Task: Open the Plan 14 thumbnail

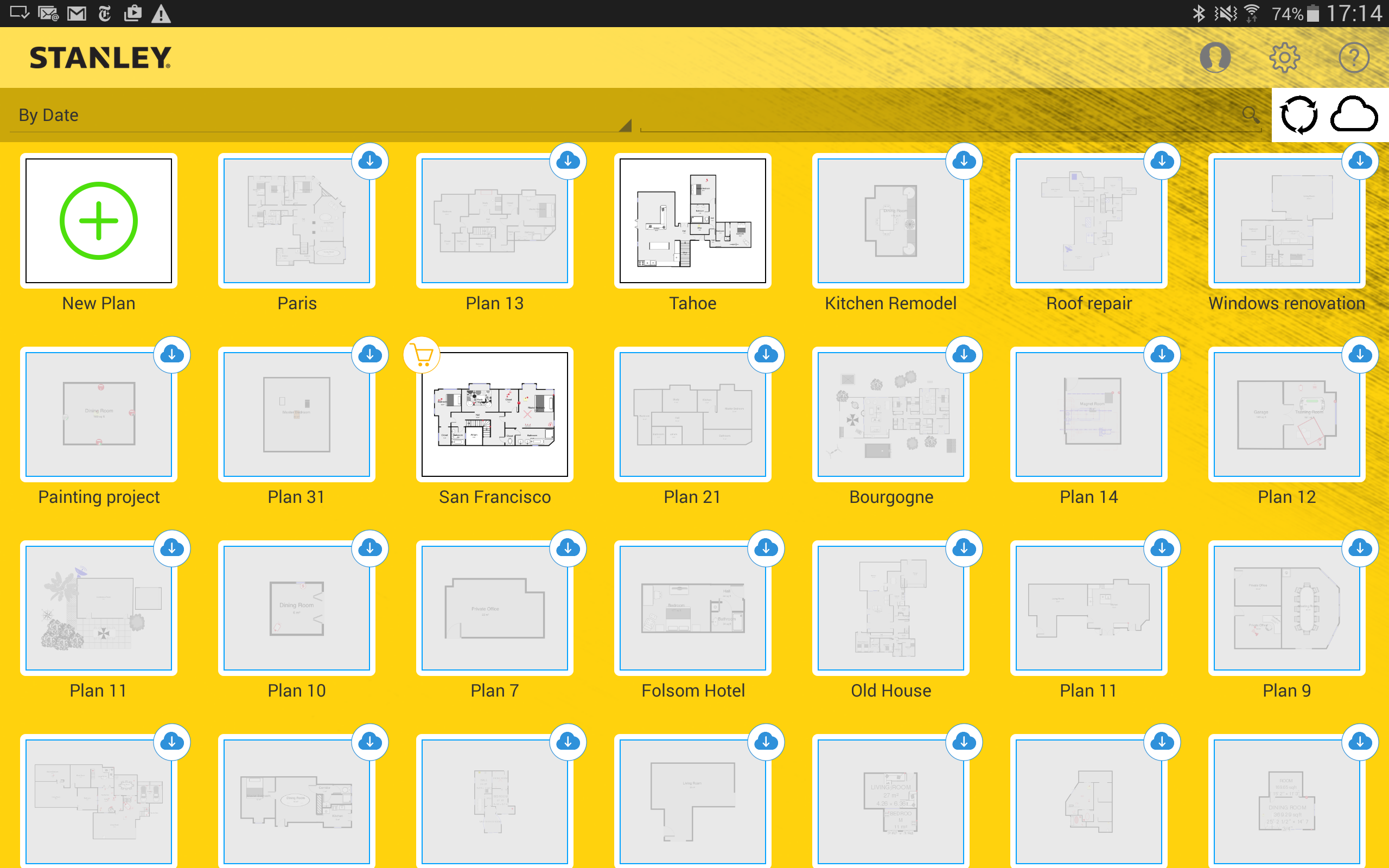Action: tap(1089, 414)
